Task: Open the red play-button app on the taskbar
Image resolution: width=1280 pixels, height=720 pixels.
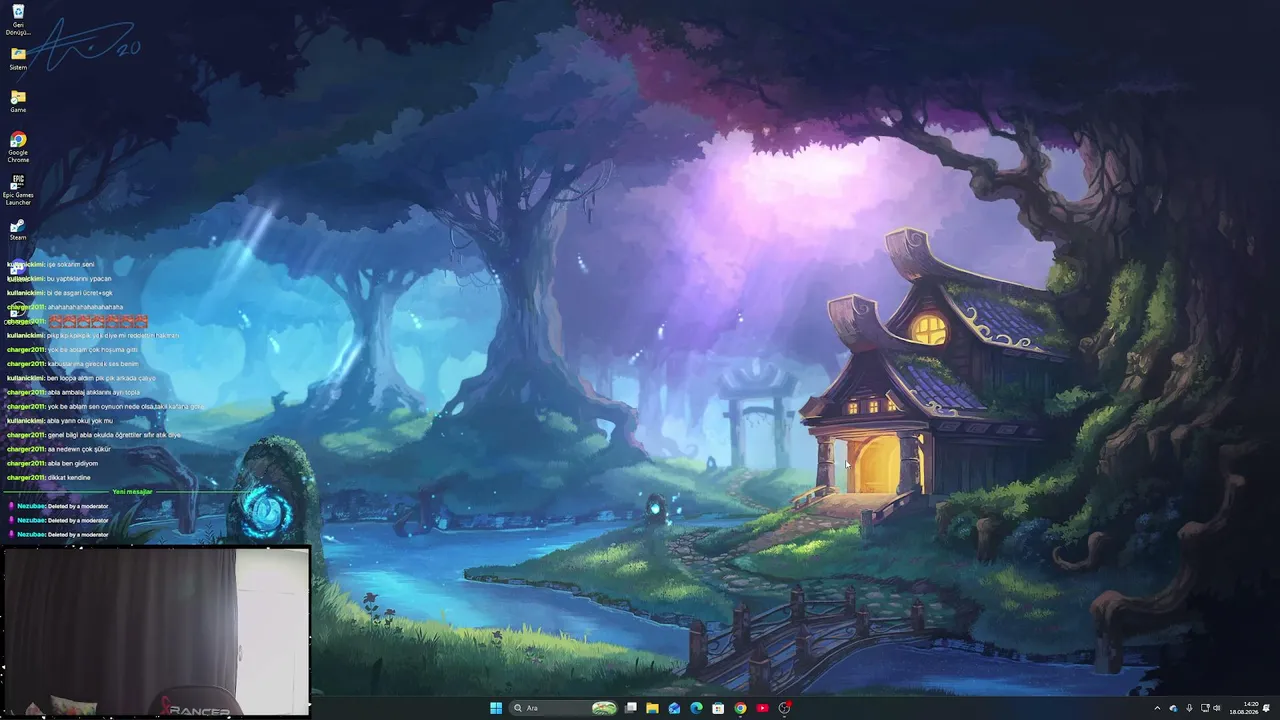Action: 762,708
